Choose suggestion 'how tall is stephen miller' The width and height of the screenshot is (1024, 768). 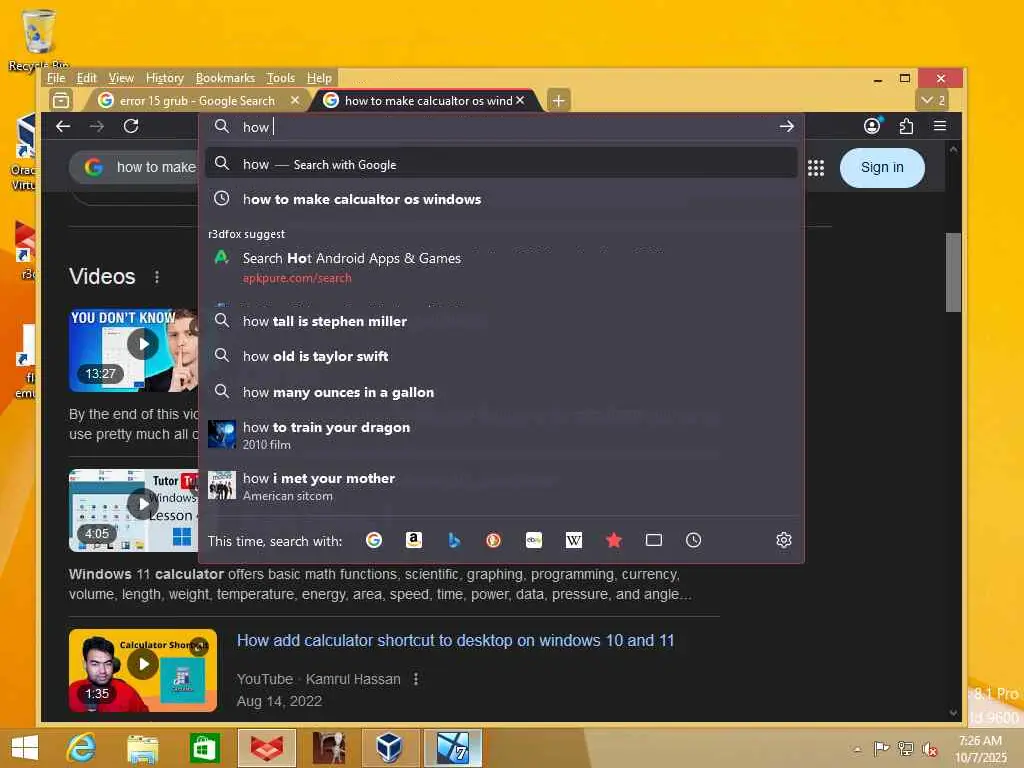pos(502,321)
